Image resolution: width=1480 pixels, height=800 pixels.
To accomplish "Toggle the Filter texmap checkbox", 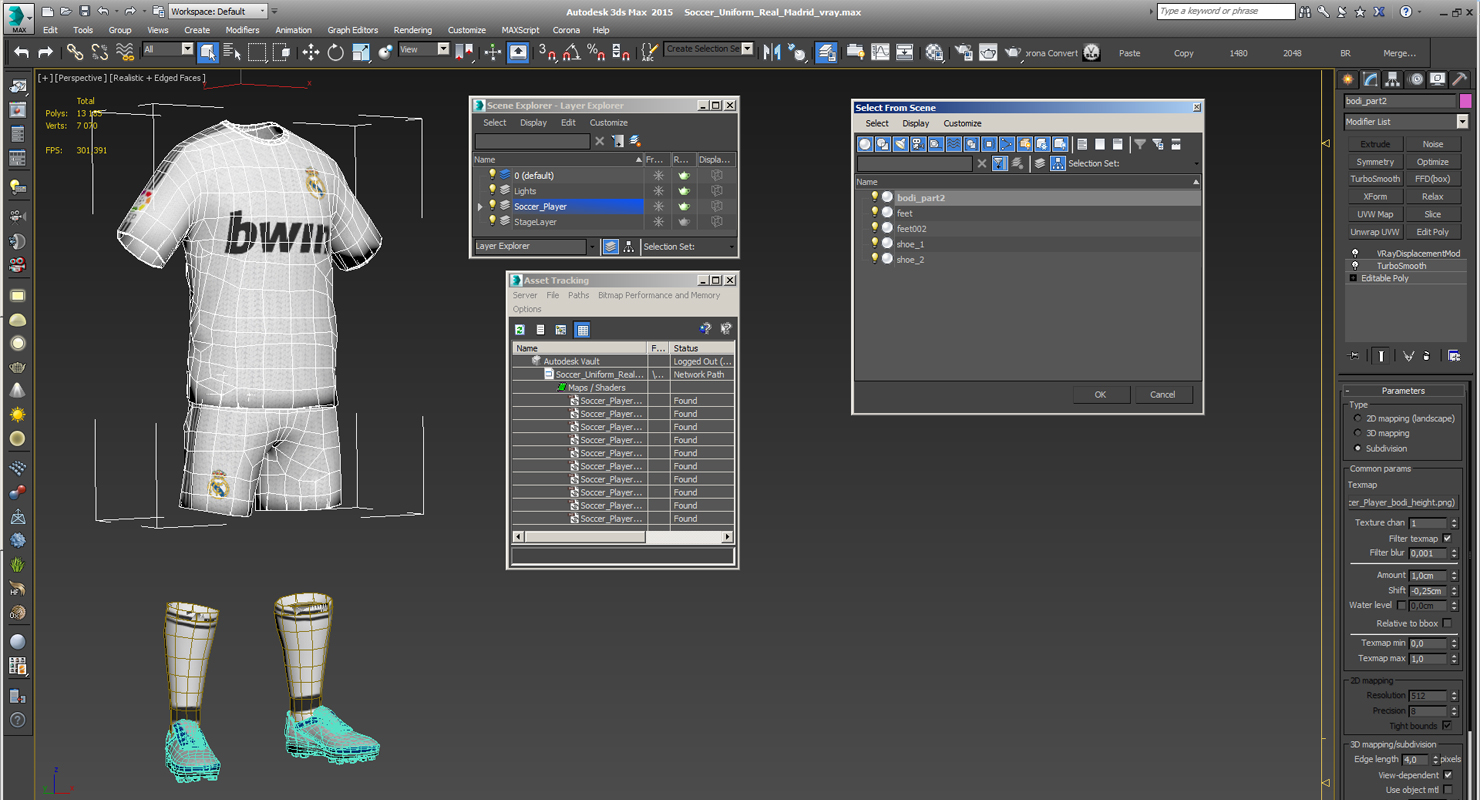I will point(1447,538).
